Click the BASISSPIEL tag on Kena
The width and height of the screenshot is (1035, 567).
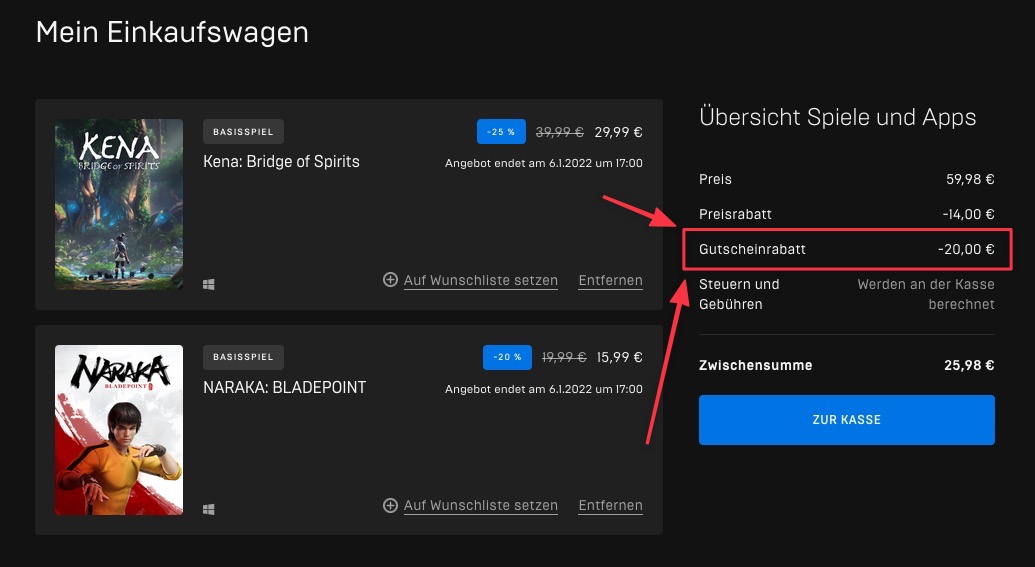pos(244,131)
